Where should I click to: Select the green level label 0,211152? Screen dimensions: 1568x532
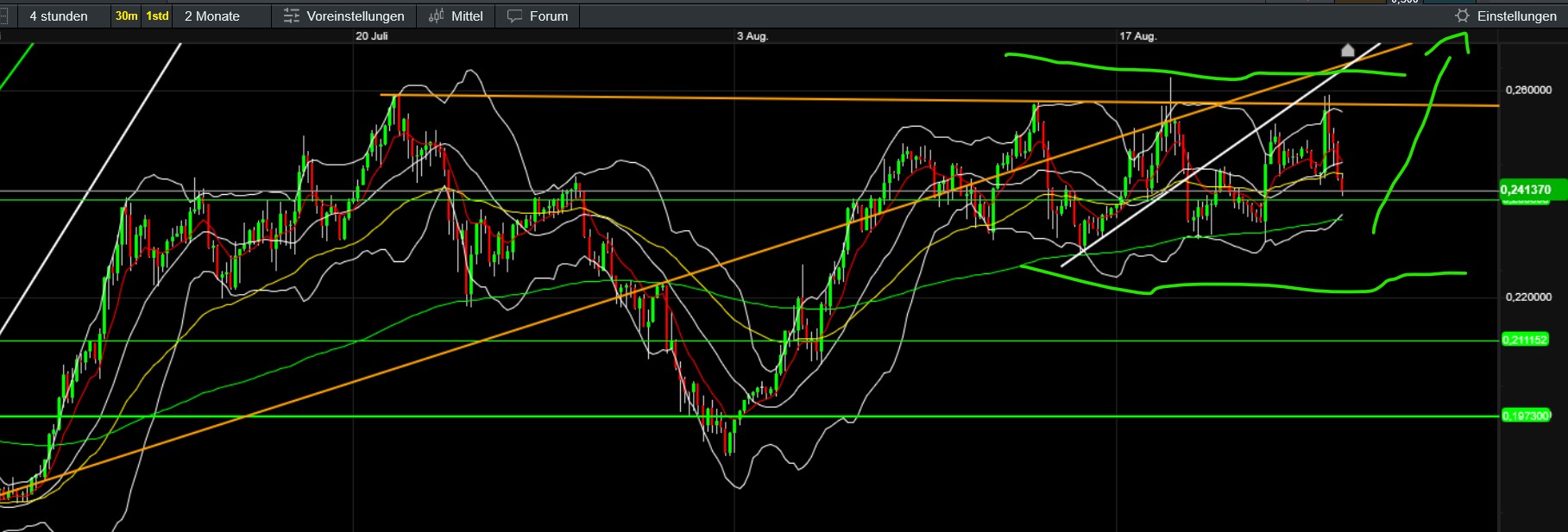(x=1525, y=340)
